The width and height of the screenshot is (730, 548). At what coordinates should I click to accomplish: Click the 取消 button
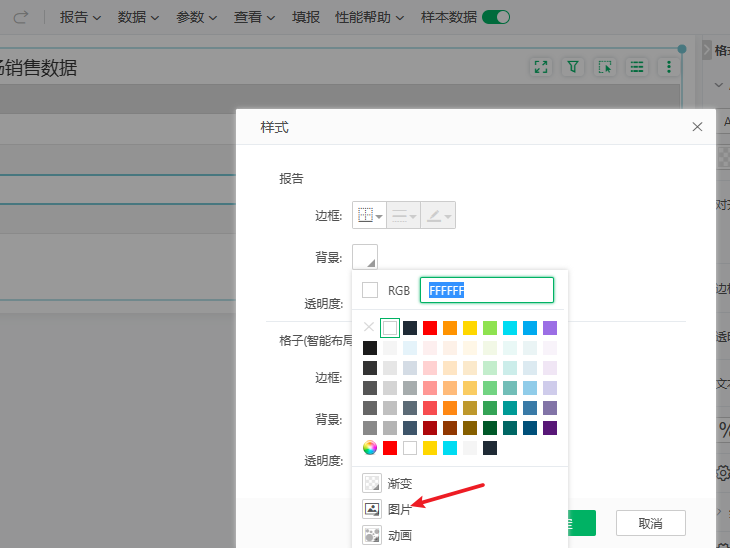pos(650,523)
